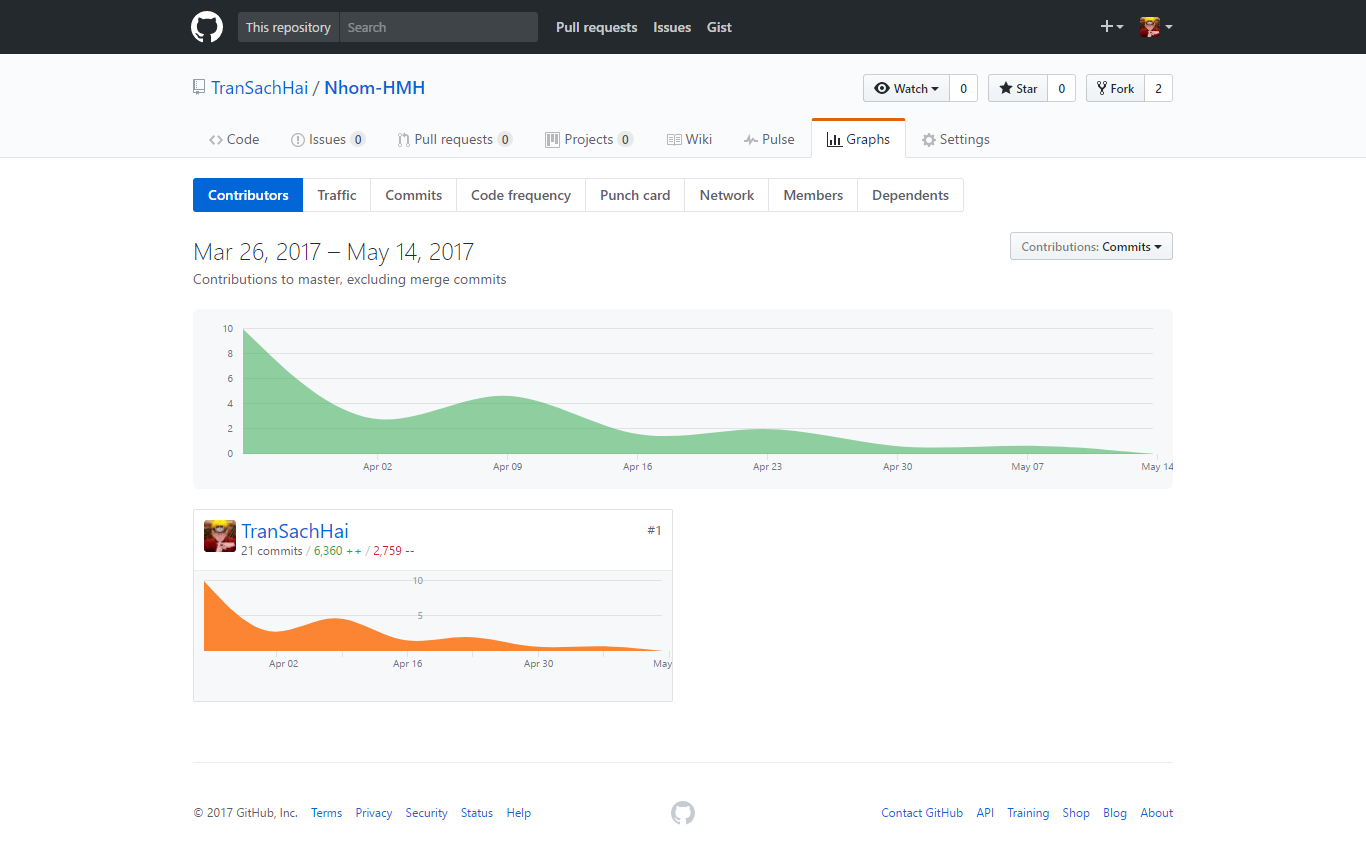The image size is (1366, 861).
Task: Open the user avatar profile menu
Action: click(1155, 27)
